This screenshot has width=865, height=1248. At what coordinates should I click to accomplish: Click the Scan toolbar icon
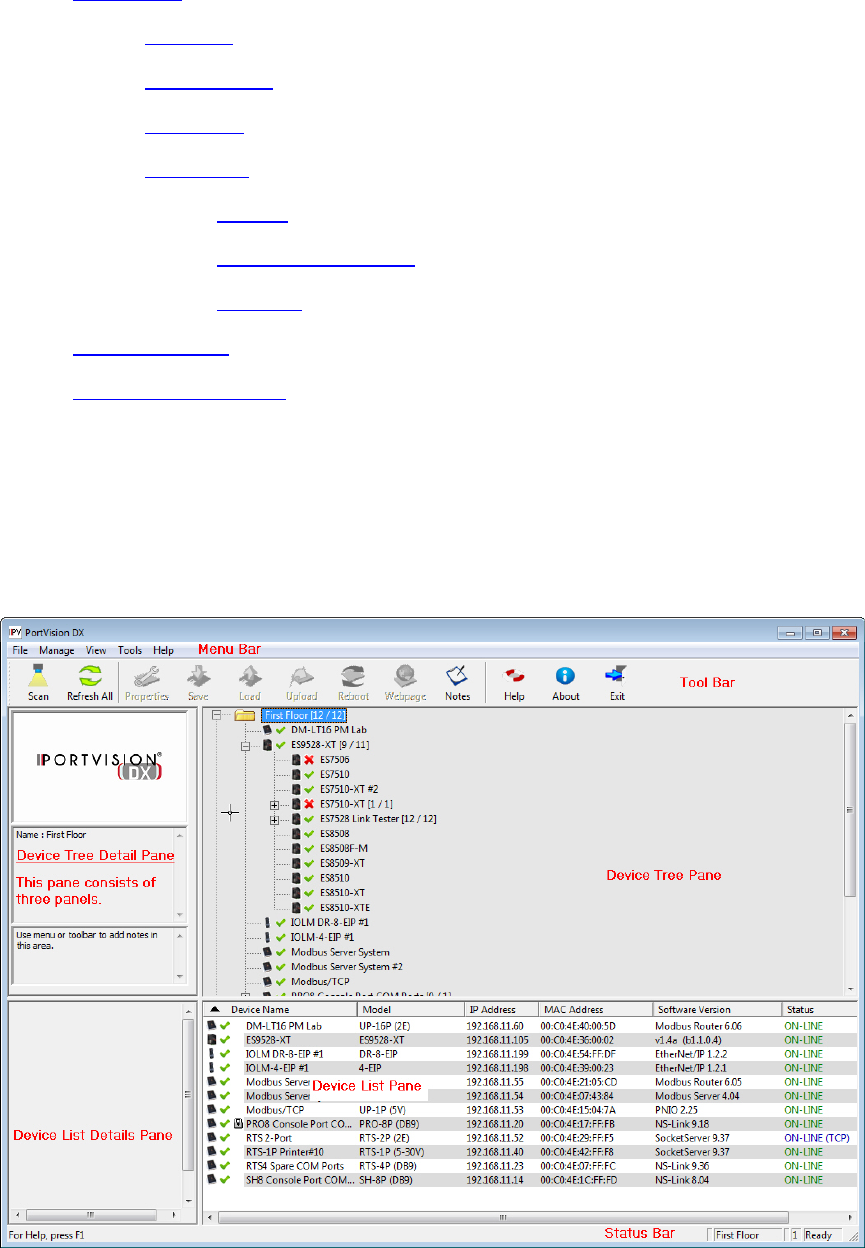pyautogui.click(x=38, y=681)
